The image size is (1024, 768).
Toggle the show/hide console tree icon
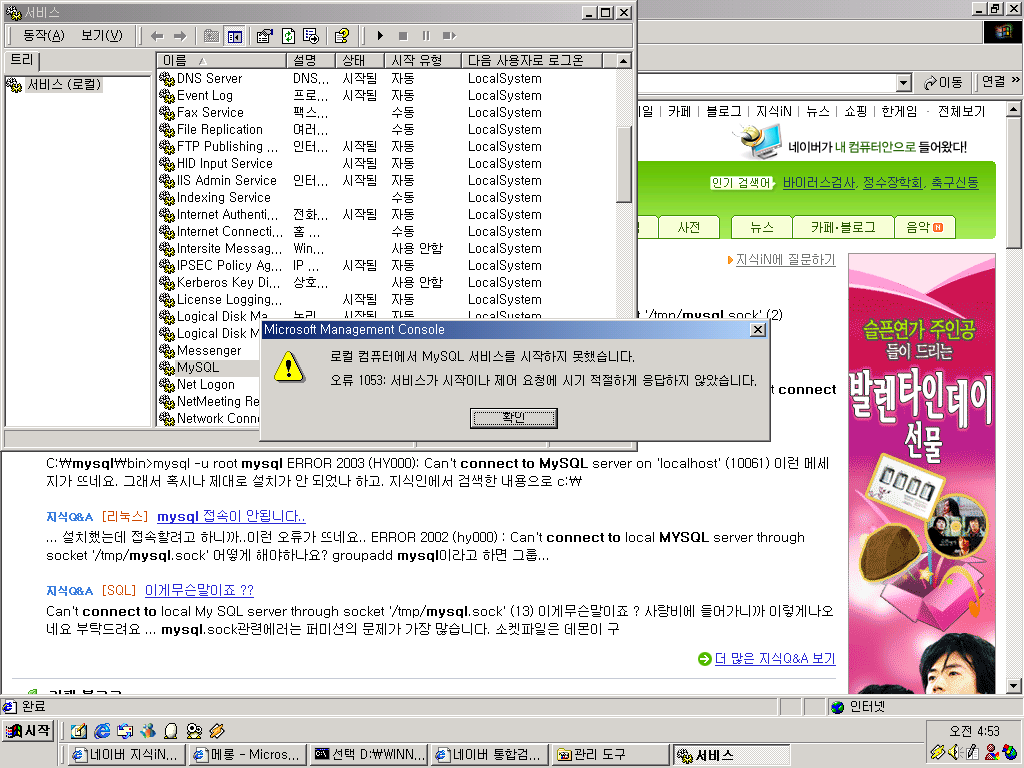pyautogui.click(x=234, y=36)
